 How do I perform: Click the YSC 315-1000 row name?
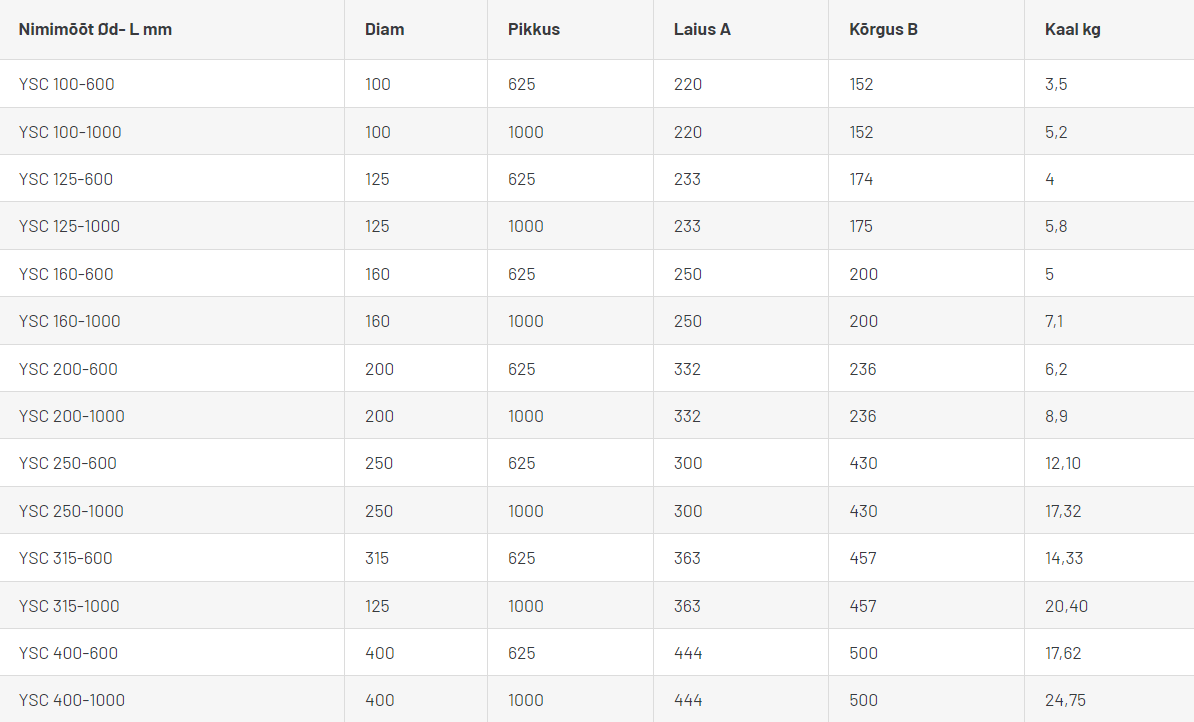click(x=69, y=606)
